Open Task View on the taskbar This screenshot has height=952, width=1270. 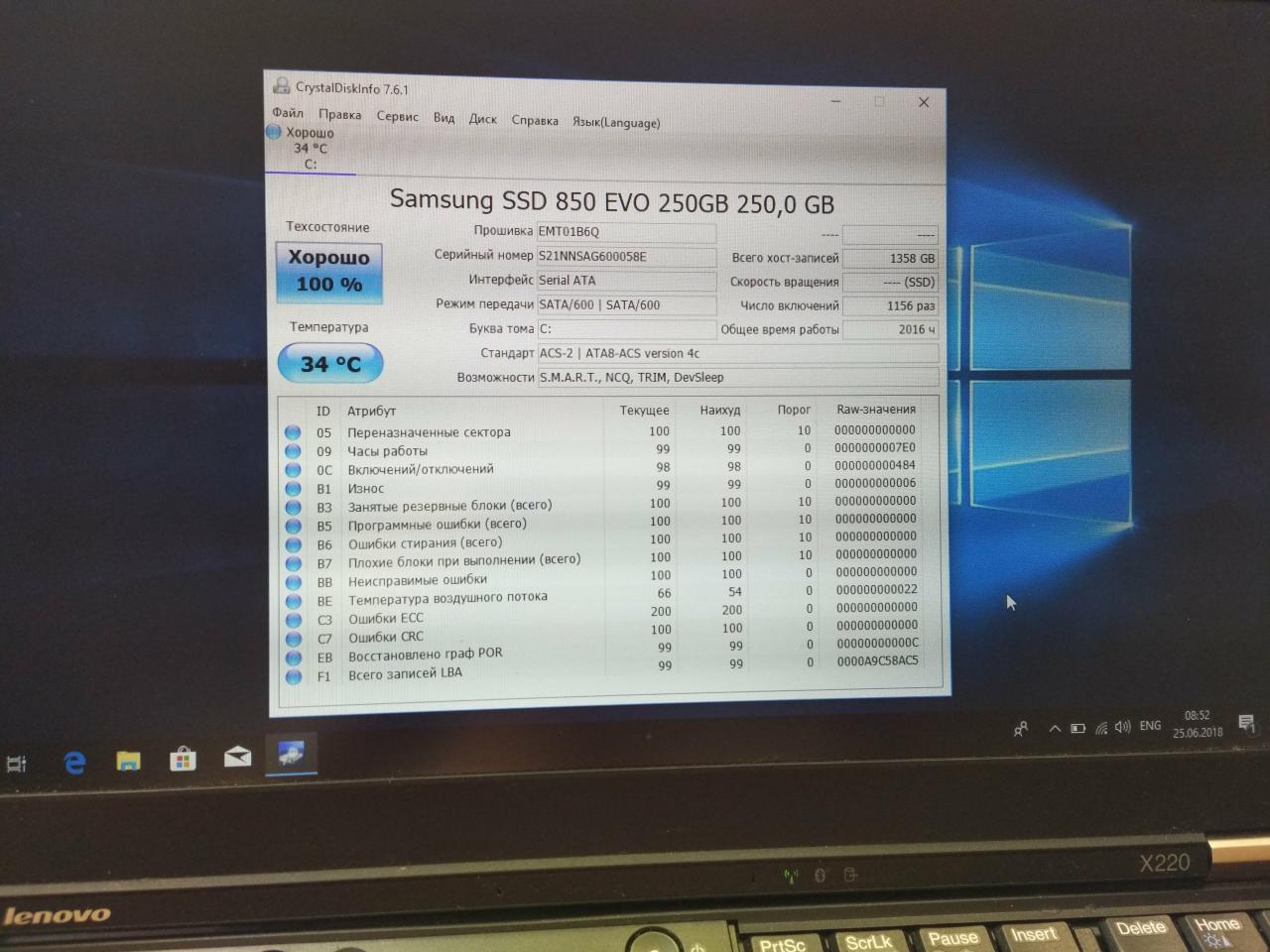[x=16, y=764]
